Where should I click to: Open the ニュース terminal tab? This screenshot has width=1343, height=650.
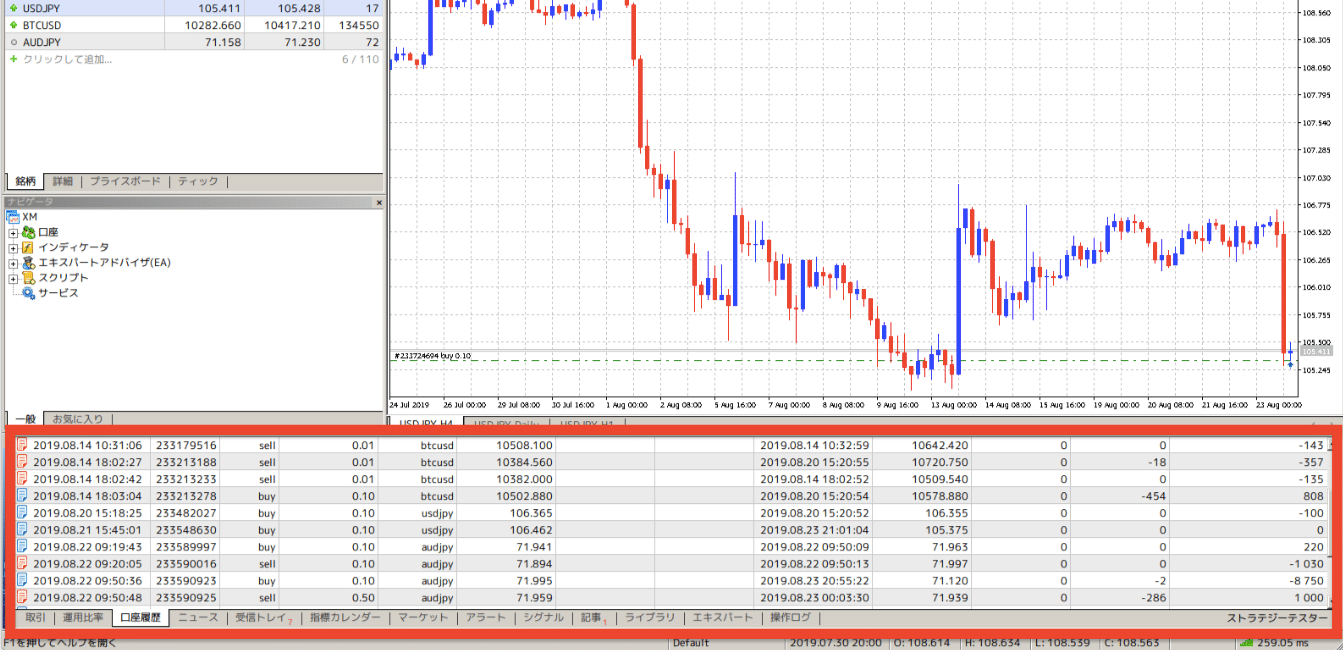[x=198, y=618]
